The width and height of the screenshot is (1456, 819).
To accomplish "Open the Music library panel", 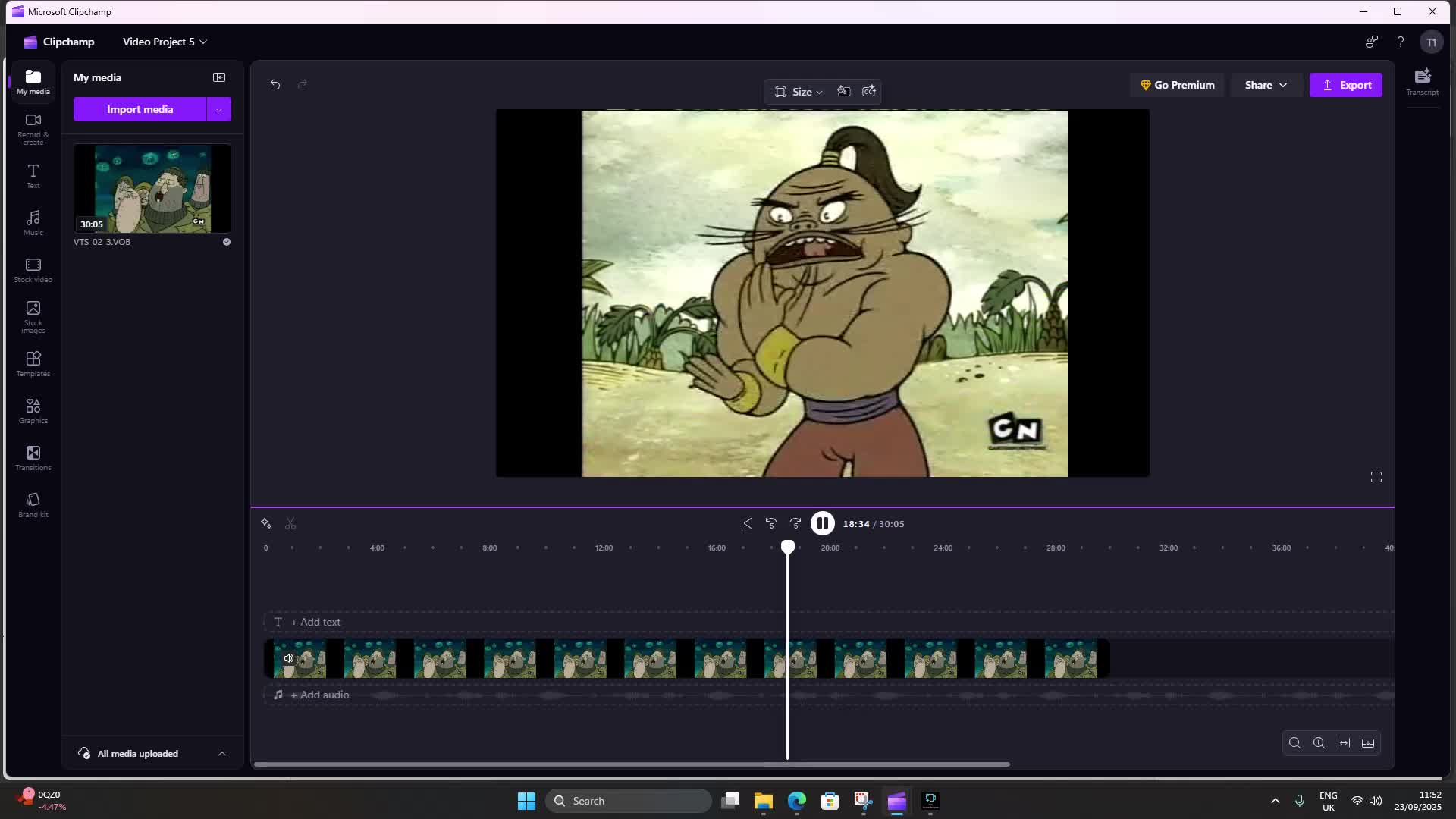I will [x=33, y=223].
